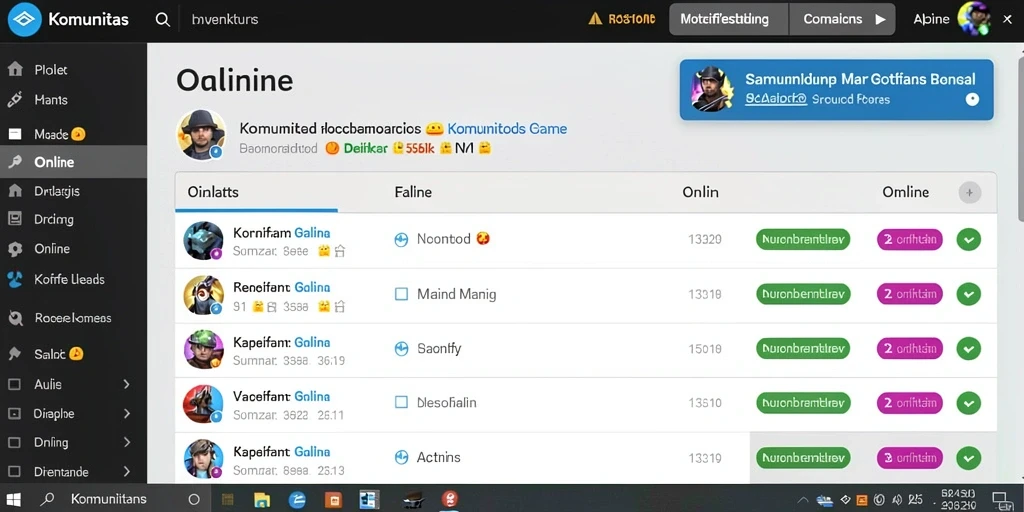Expand the Dnling sidebar chevron
Image resolution: width=1024 pixels, height=512 pixels.
pos(127,442)
